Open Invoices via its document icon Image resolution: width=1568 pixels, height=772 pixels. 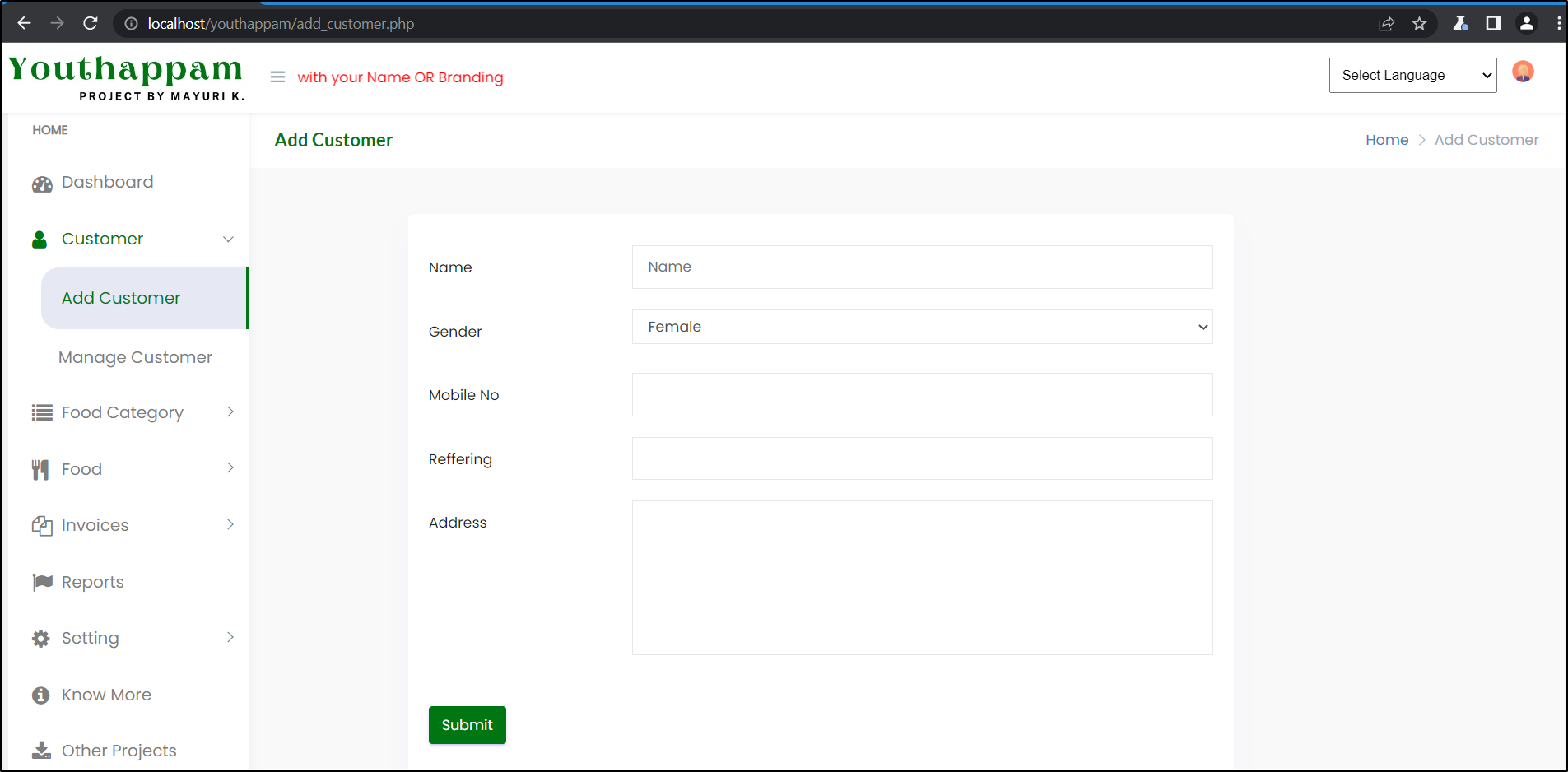pyautogui.click(x=41, y=524)
